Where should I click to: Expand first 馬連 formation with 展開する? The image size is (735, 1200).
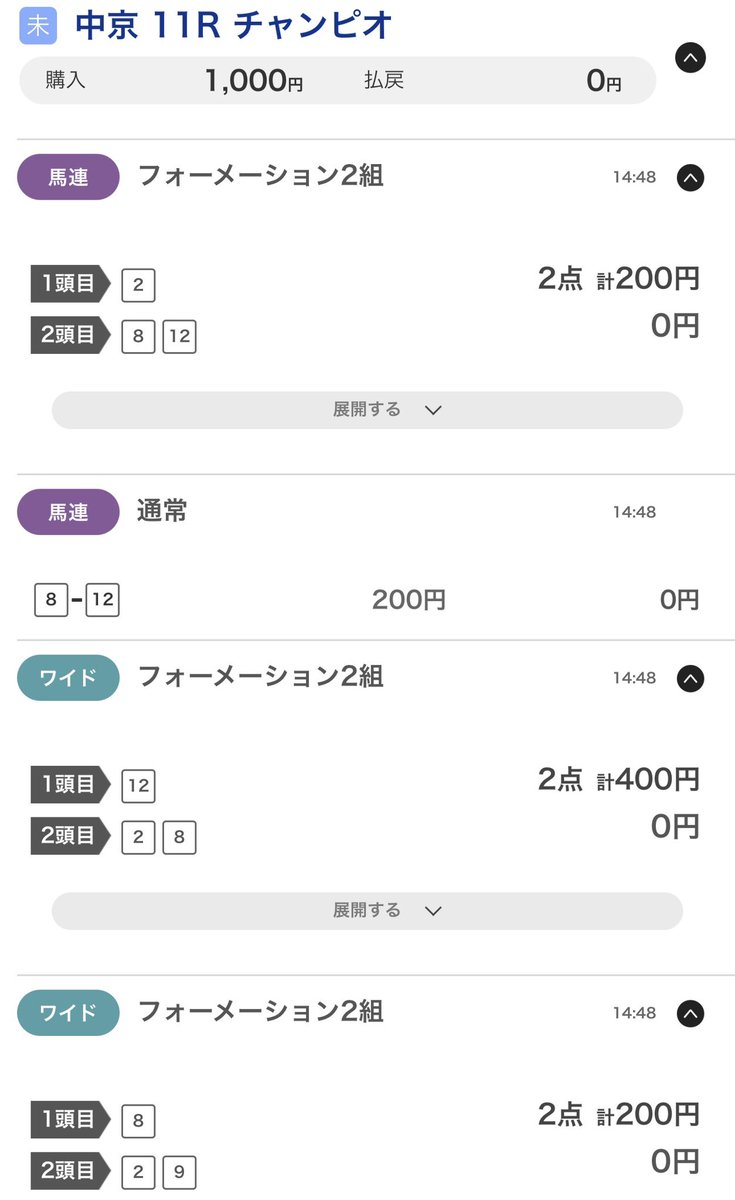click(367, 410)
